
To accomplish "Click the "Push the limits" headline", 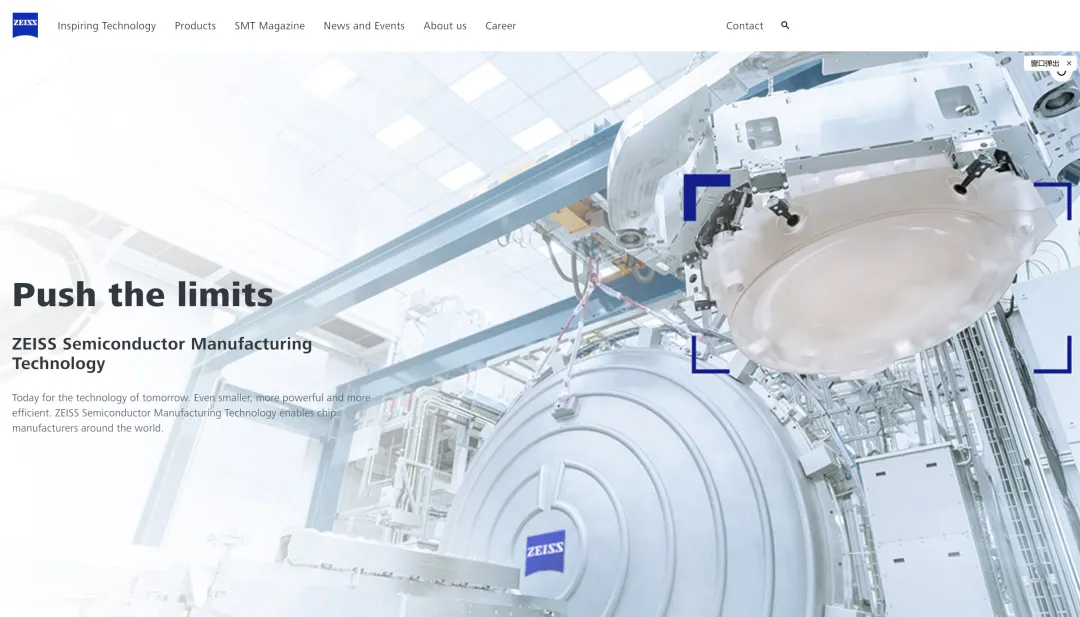I will [x=143, y=295].
